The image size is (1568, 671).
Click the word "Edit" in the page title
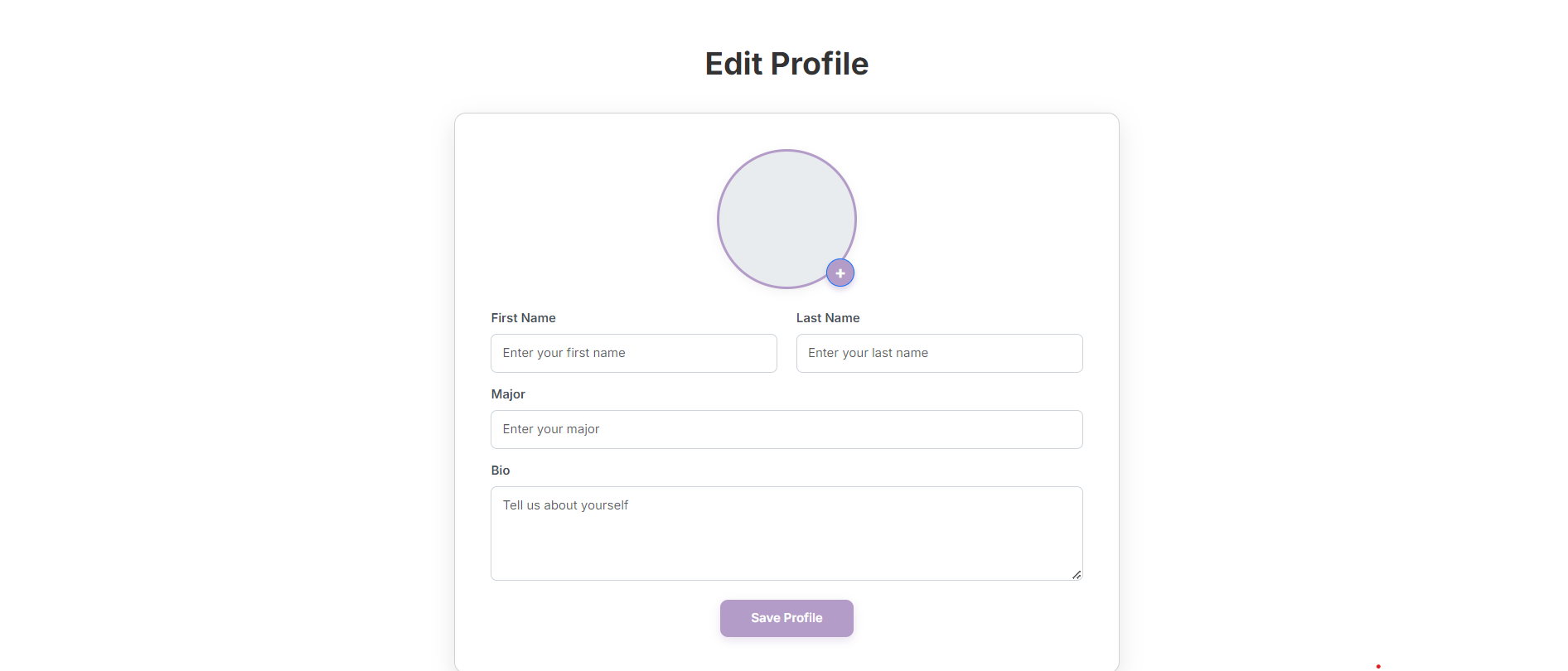point(733,64)
